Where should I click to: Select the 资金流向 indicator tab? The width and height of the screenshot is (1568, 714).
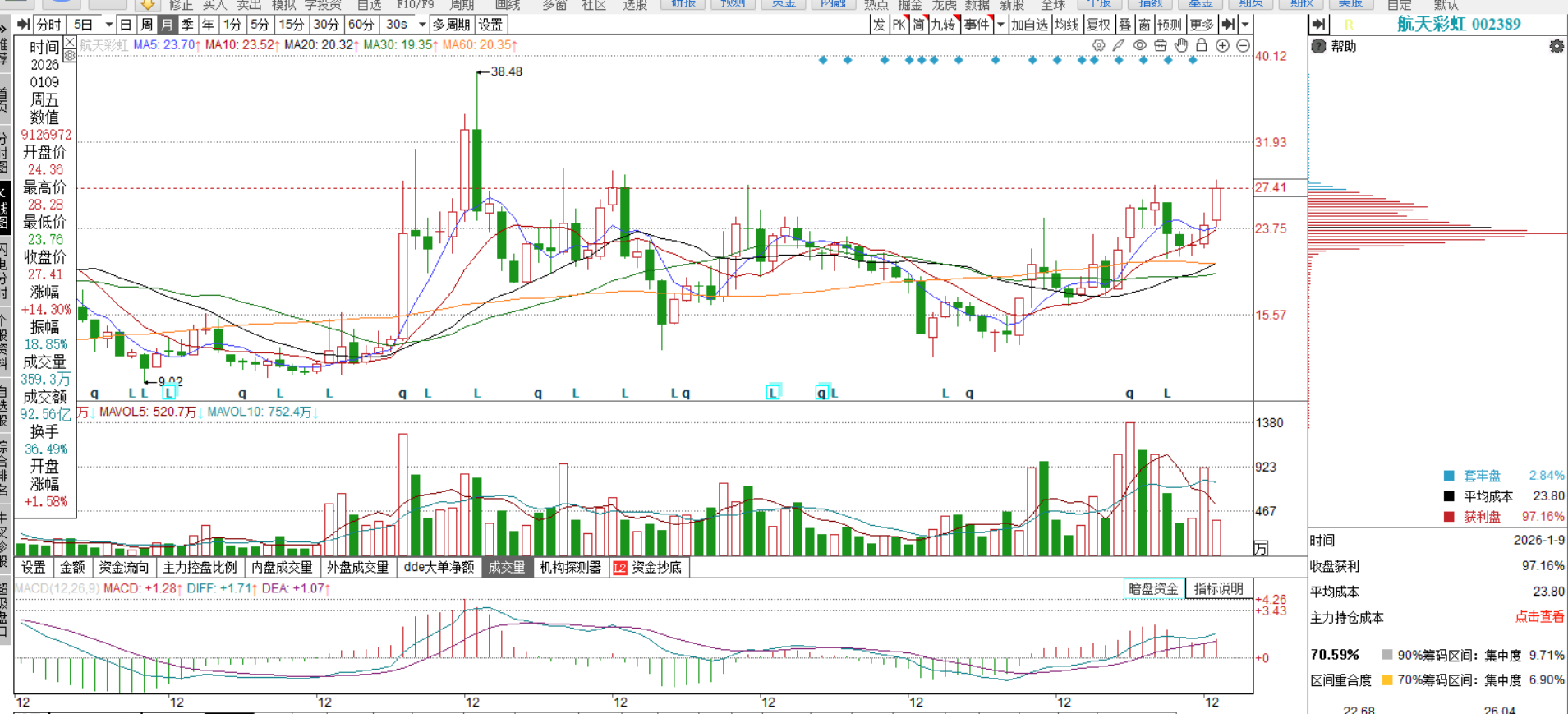tap(124, 568)
